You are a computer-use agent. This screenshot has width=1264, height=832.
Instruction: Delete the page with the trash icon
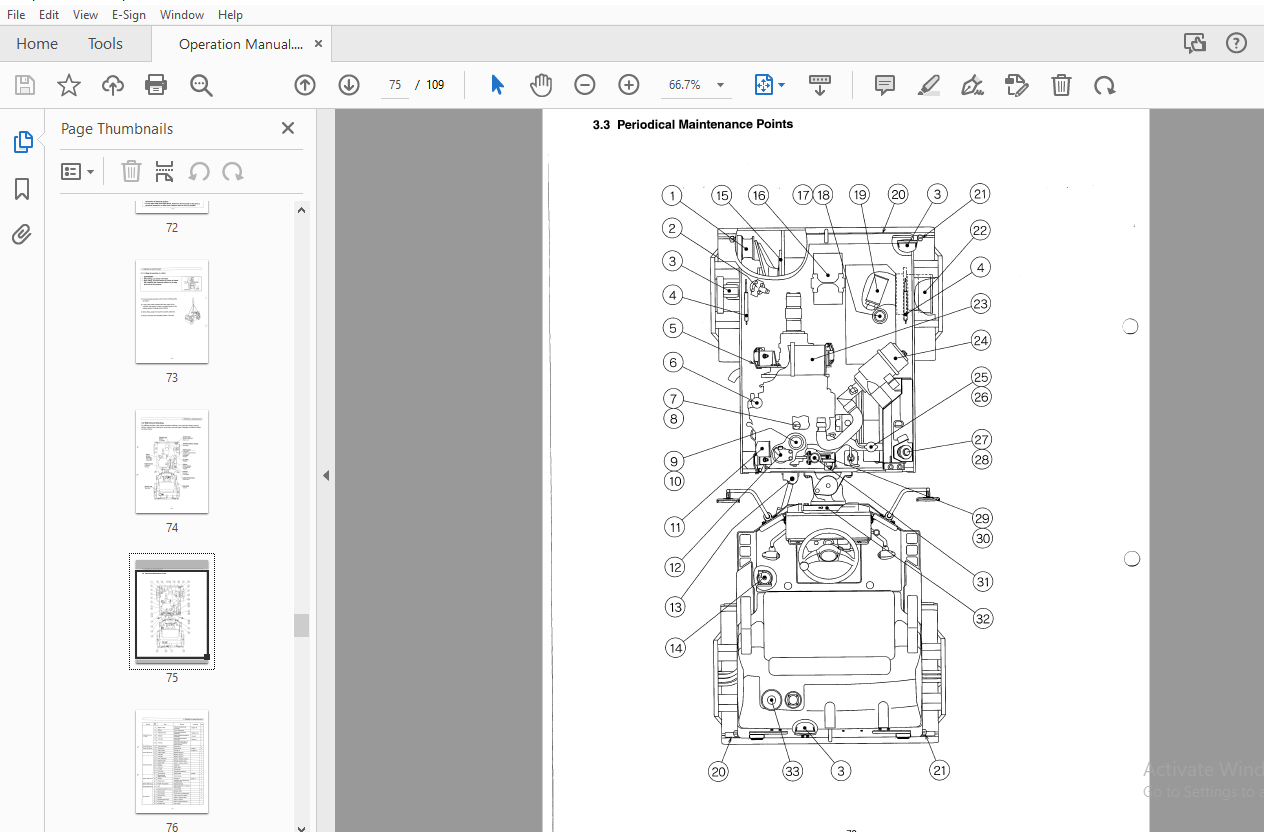(1061, 85)
